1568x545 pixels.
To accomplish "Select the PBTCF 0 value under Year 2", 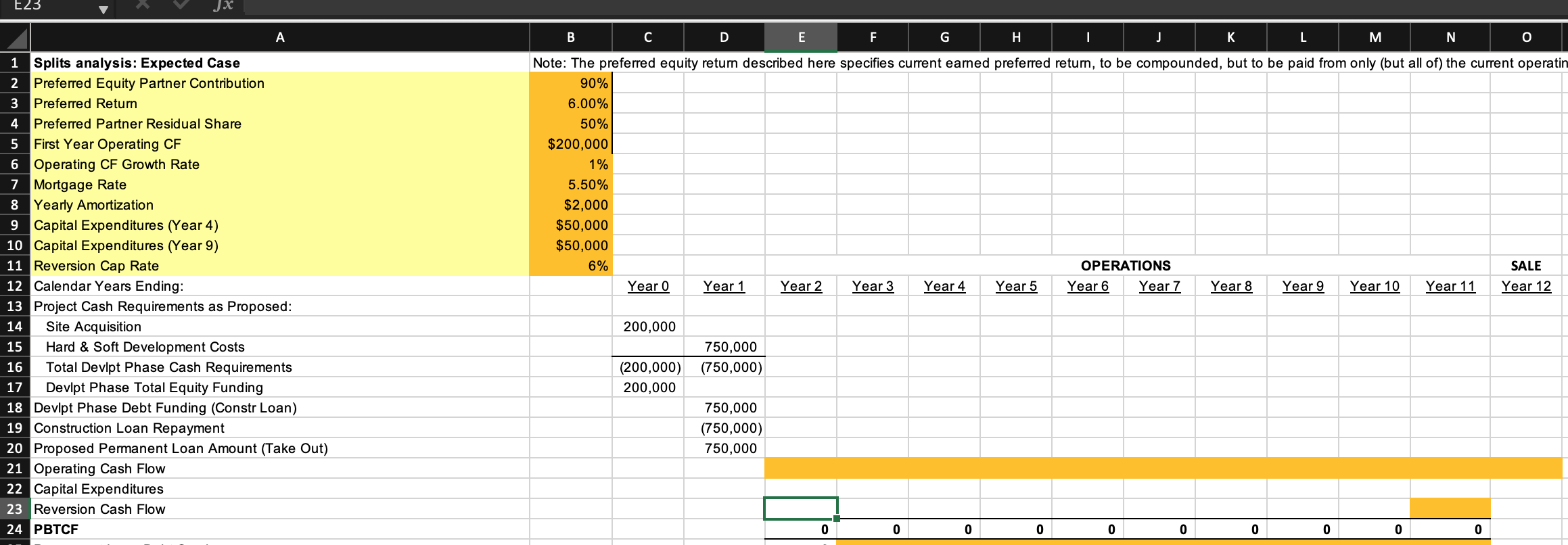I will pyautogui.click(x=801, y=529).
